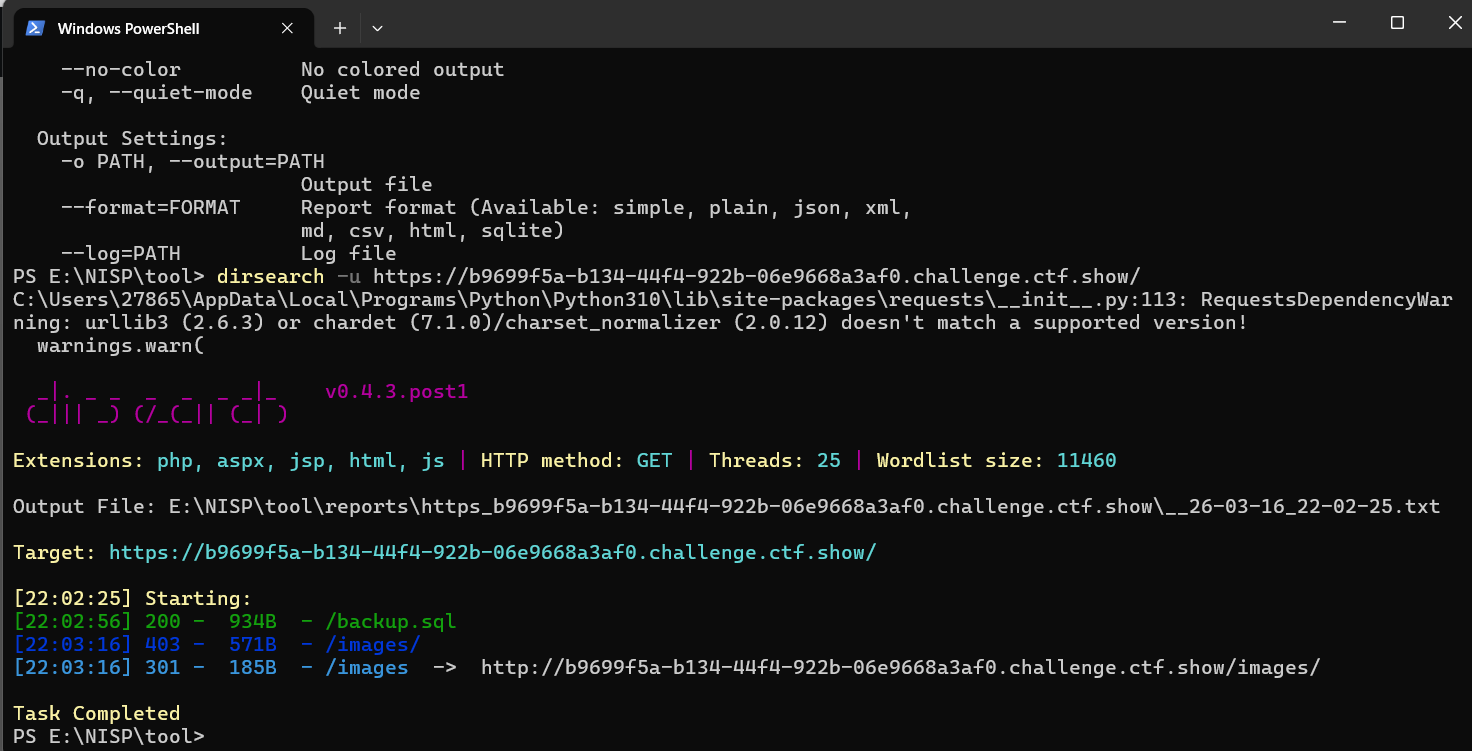The height and width of the screenshot is (751, 1472).
Task: Click the https URL typed after -u
Action: click(x=756, y=276)
